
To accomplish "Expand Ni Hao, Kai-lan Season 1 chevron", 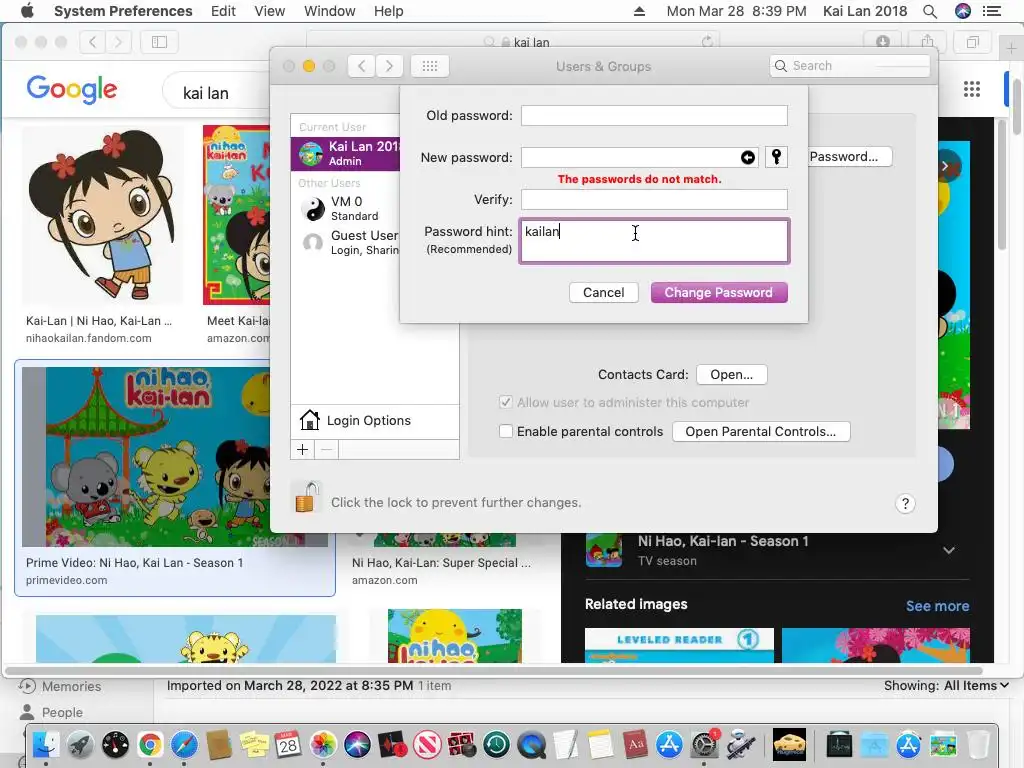I will click(x=948, y=550).
